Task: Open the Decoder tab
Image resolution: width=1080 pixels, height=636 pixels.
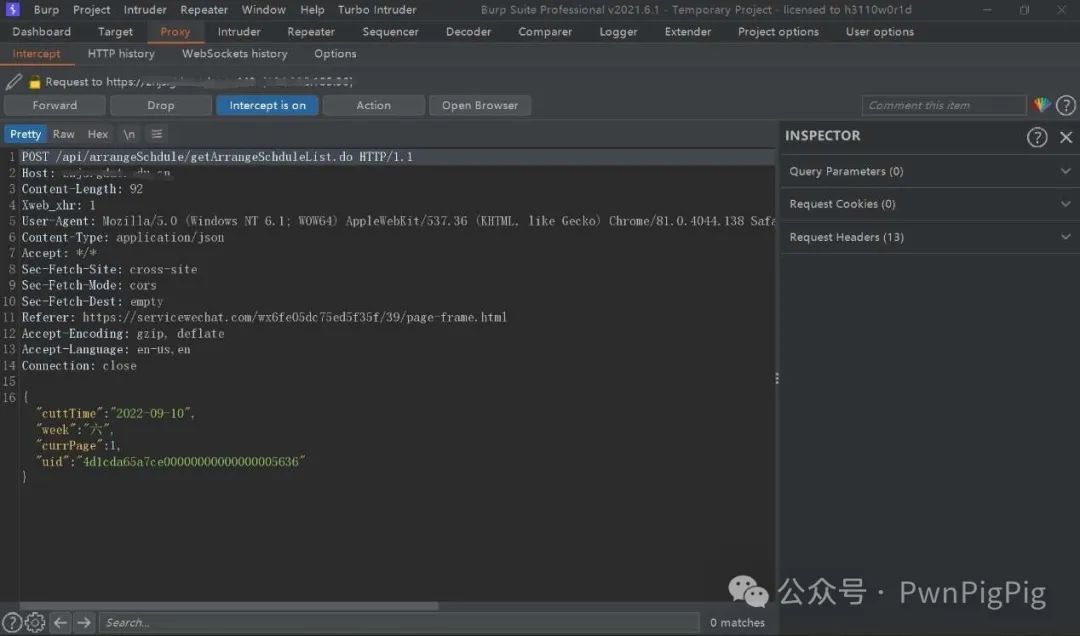Action: (468, 32)
